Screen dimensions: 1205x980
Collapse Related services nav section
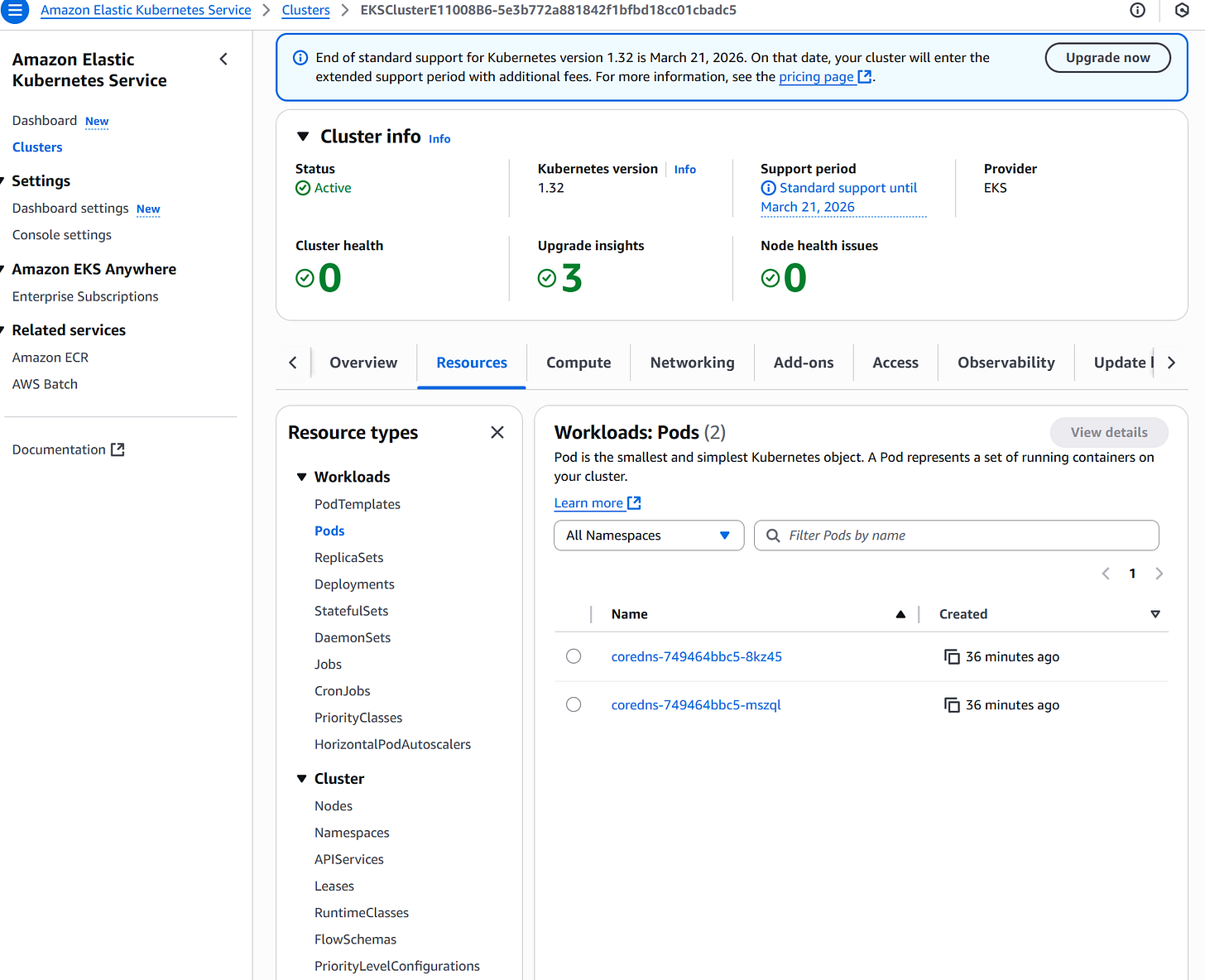point(2,330)
